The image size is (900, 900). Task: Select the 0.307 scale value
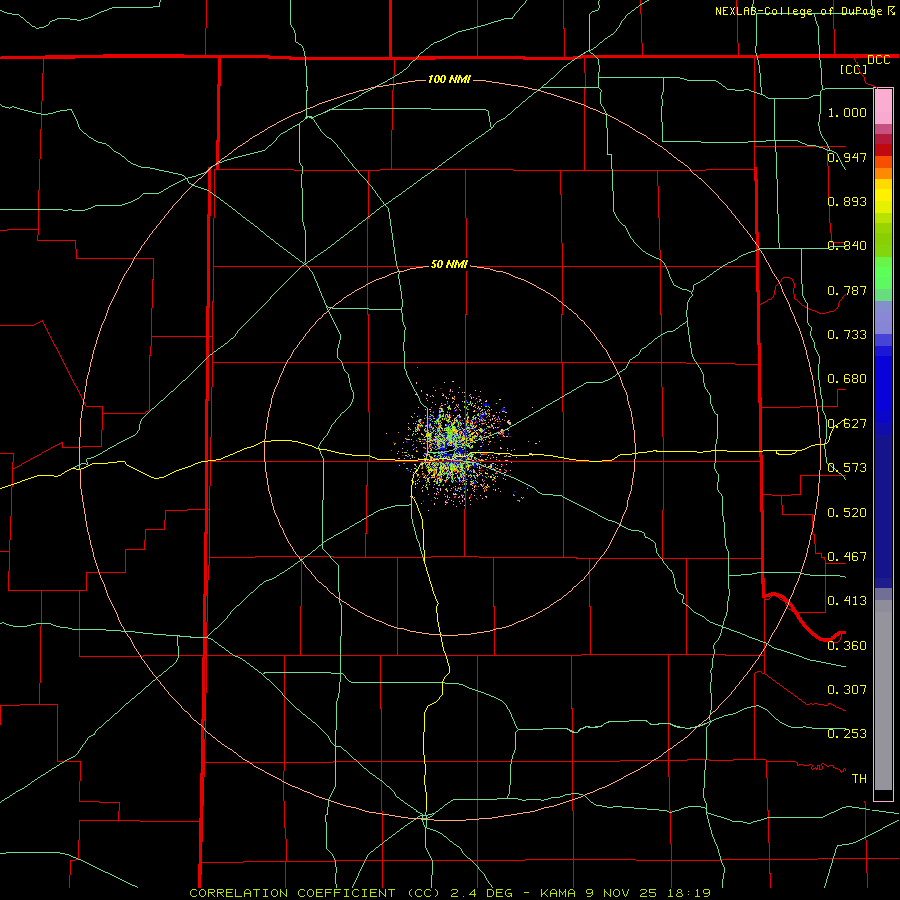click(x=847, y=690)
